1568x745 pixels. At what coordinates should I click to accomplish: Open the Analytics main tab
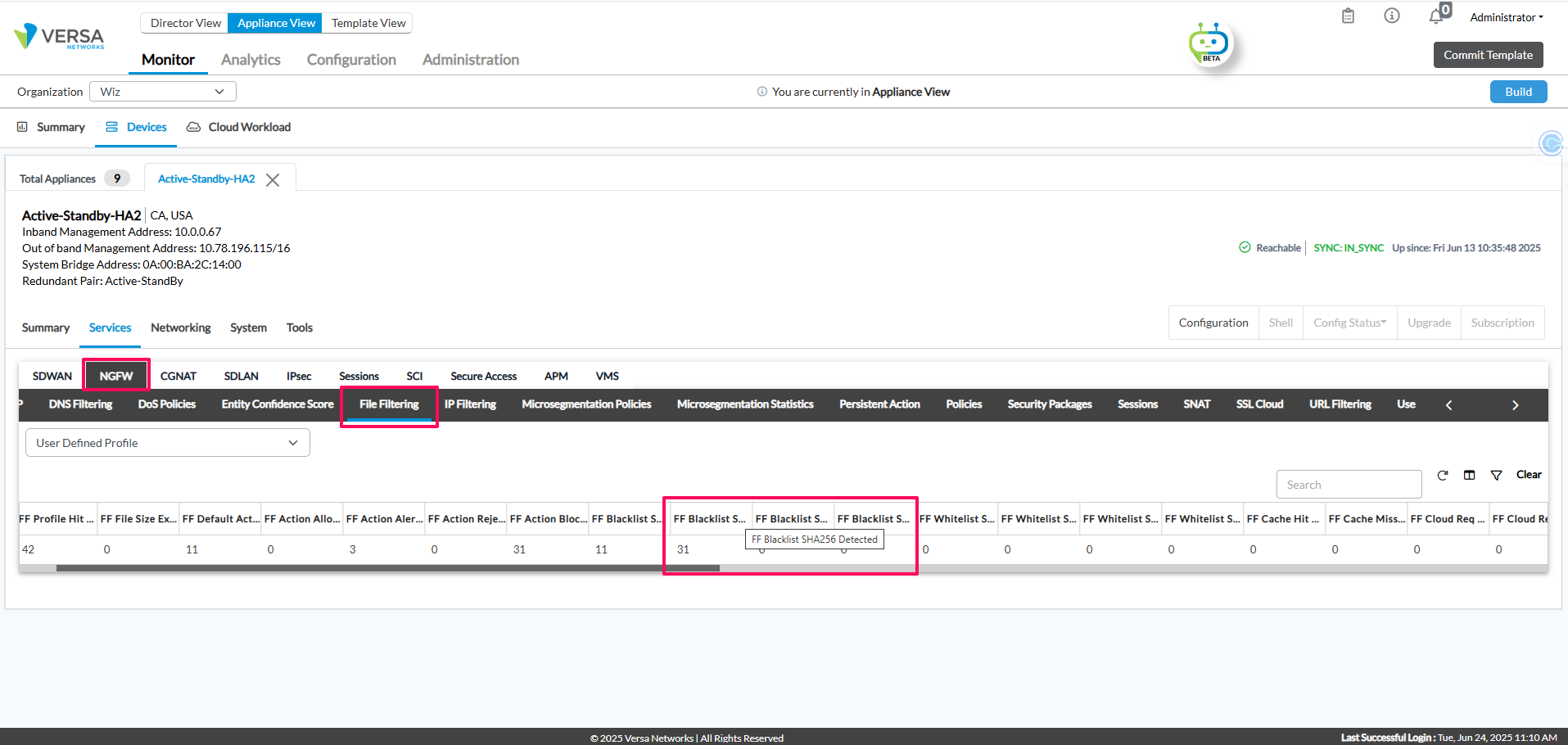251,60
